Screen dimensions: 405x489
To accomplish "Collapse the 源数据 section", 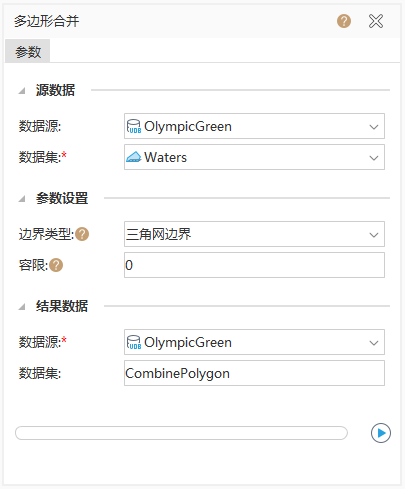I will 22,90.
